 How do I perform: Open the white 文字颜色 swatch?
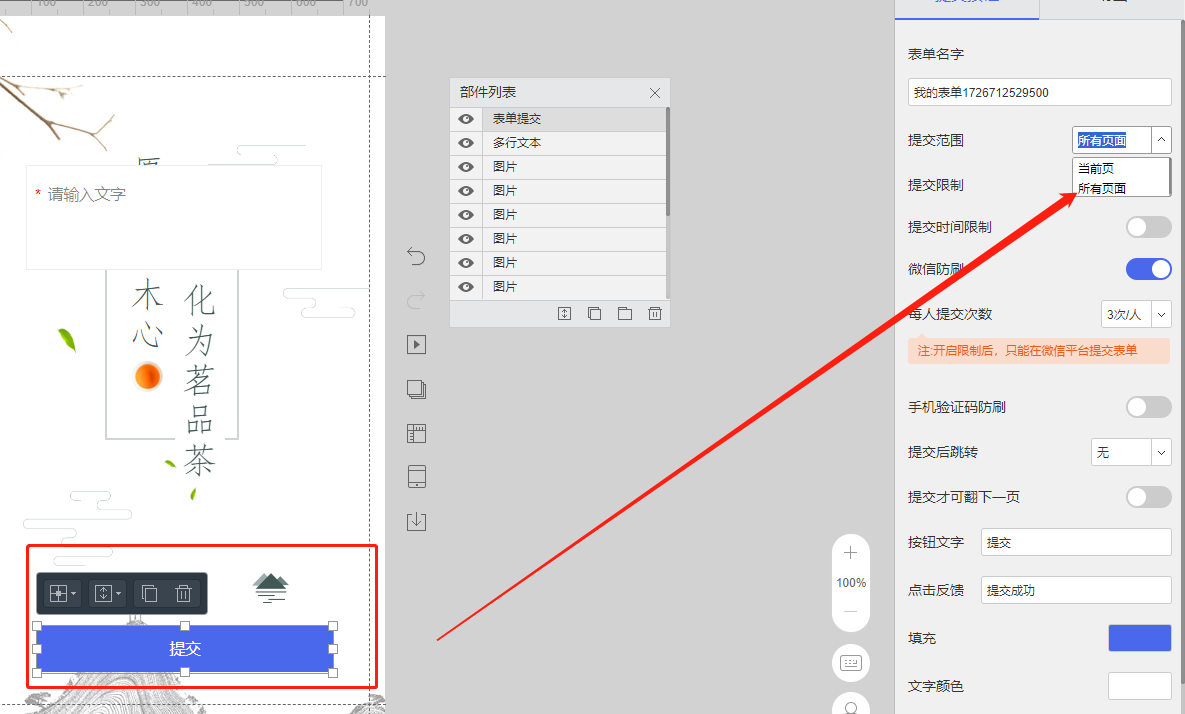point(1140,687)
